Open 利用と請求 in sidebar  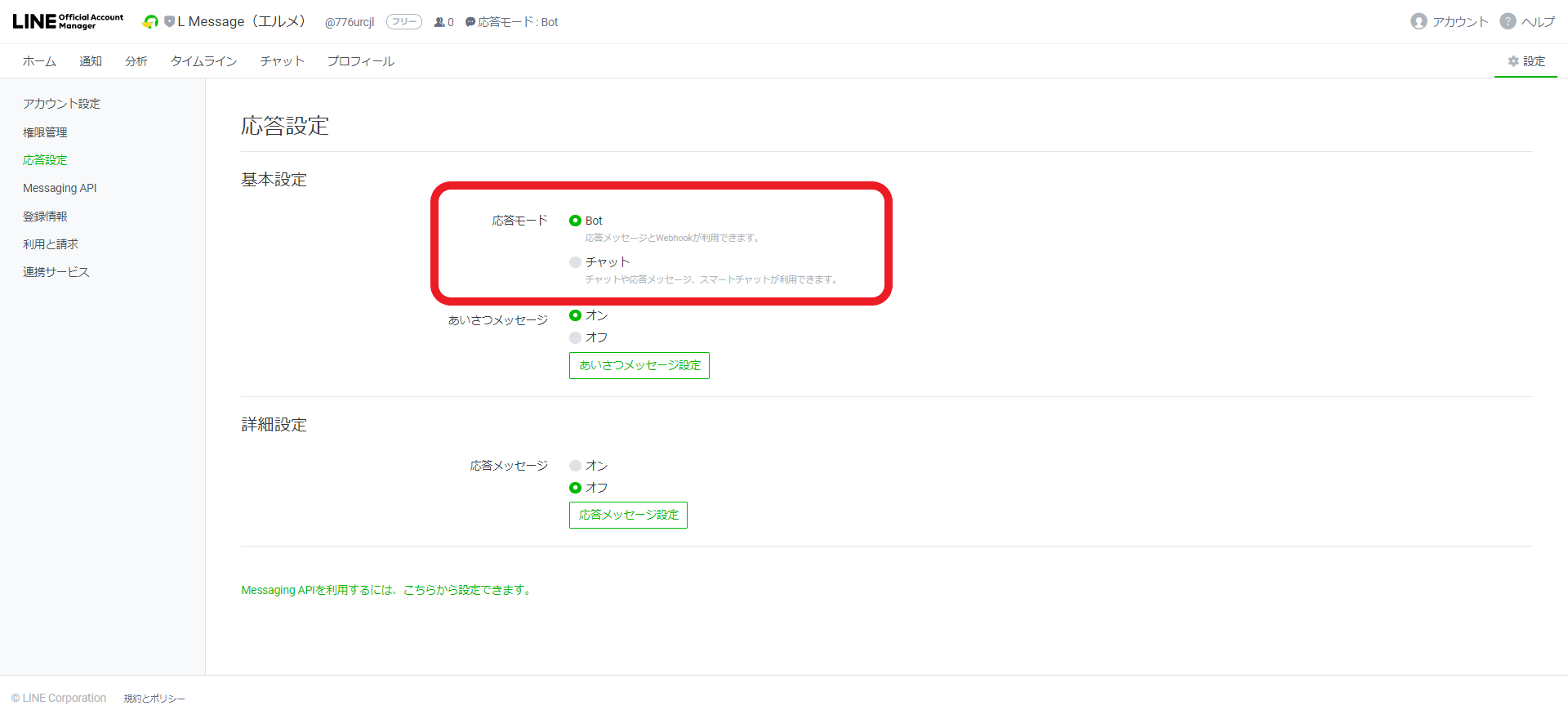tap(51, 244)
